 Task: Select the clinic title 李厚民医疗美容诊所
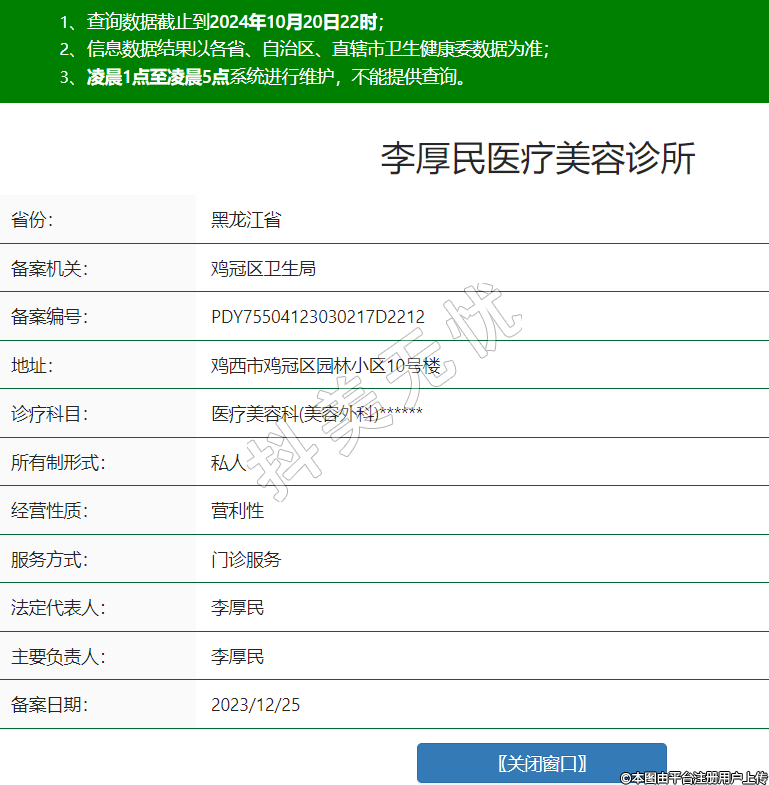537,159
